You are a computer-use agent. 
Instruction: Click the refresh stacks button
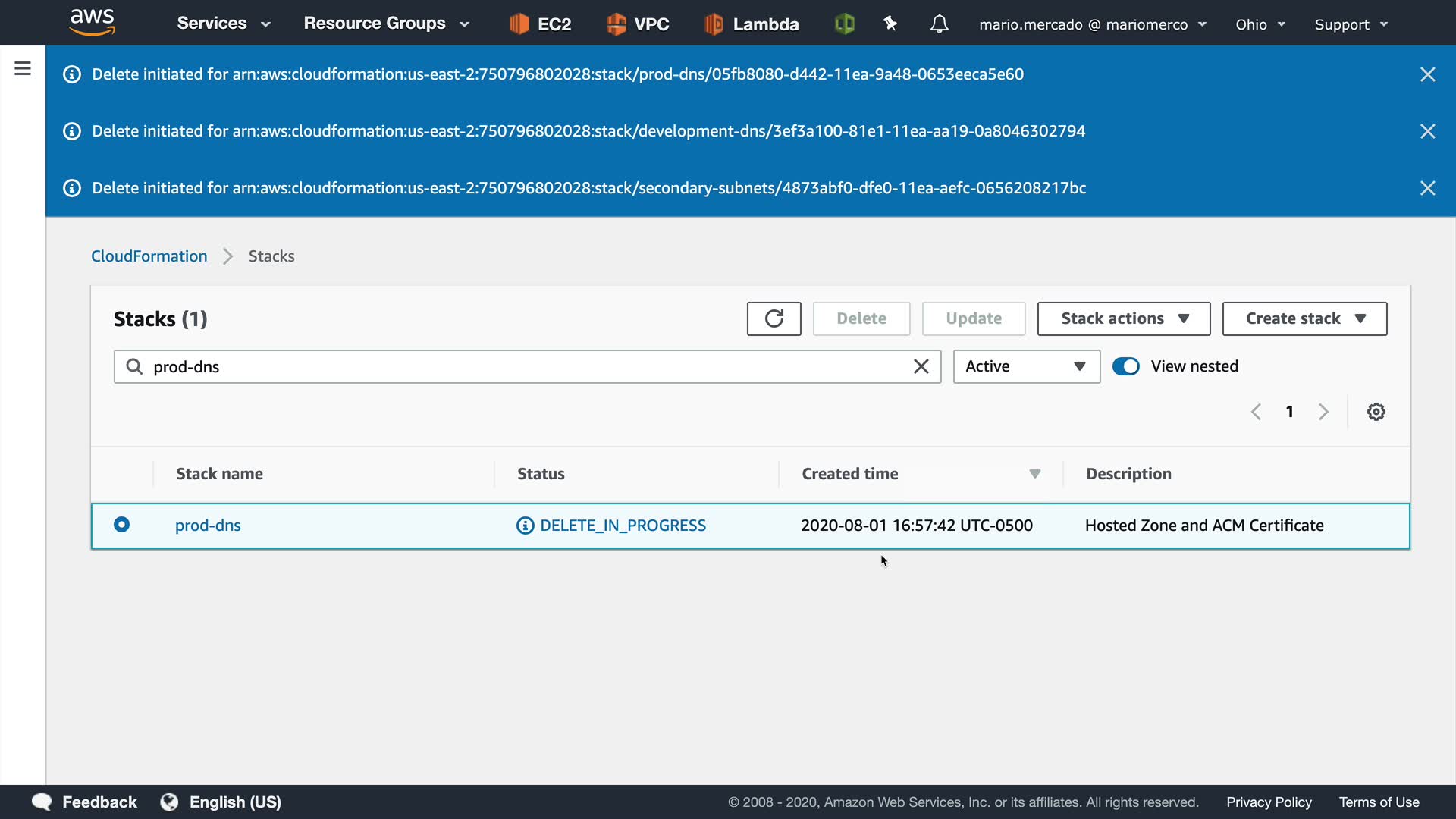pos(773,318)
